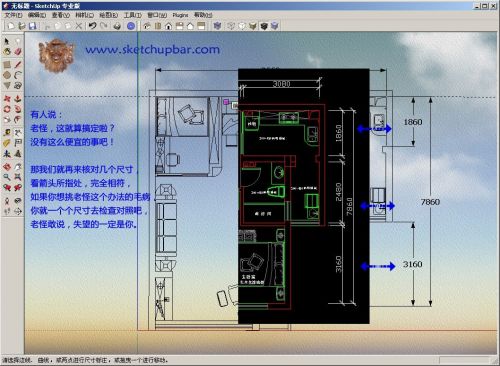Select the Circle tool
The image size is (500, 366).
[x=7, y=75]
